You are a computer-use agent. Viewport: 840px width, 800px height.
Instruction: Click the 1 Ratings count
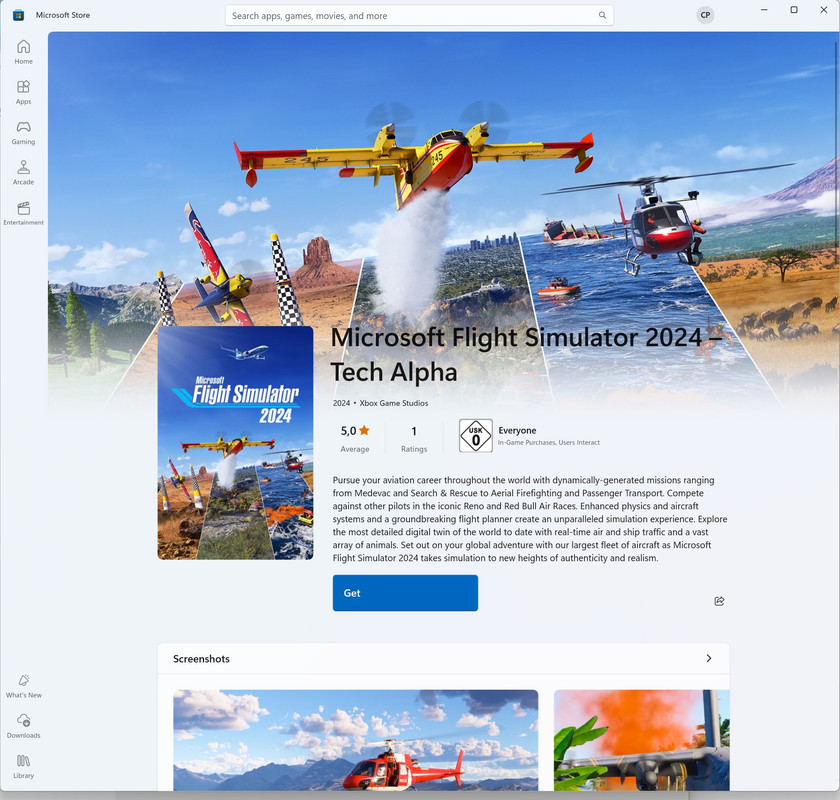point(414,438)
